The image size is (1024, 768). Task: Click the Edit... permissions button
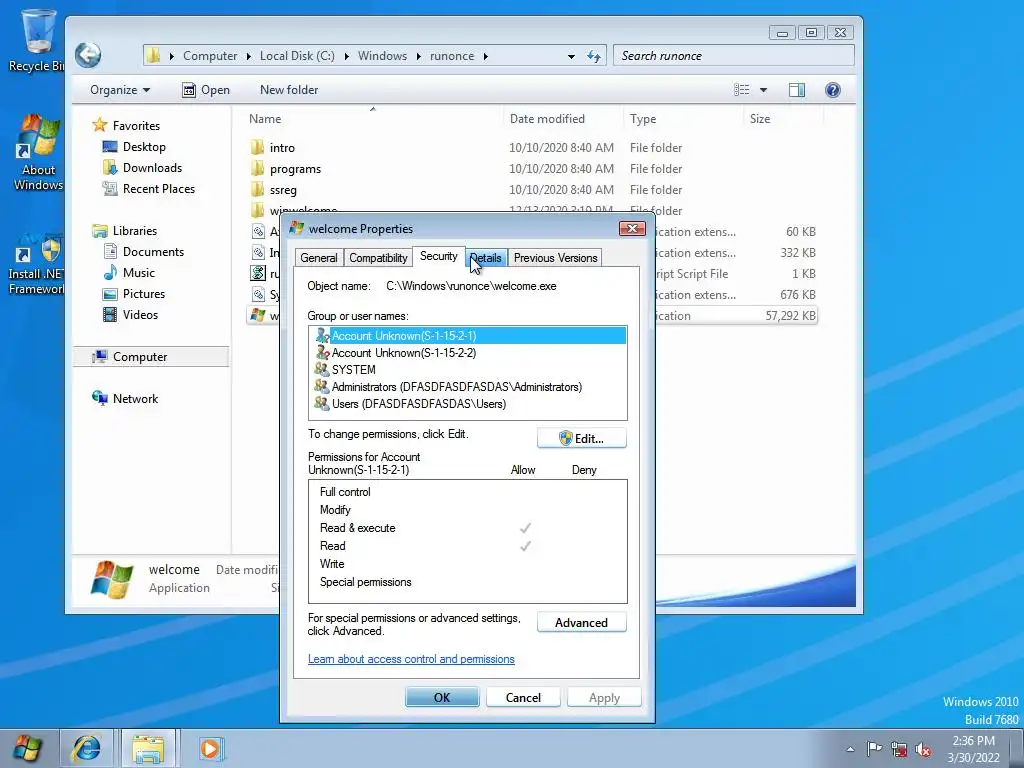point(581,438)
